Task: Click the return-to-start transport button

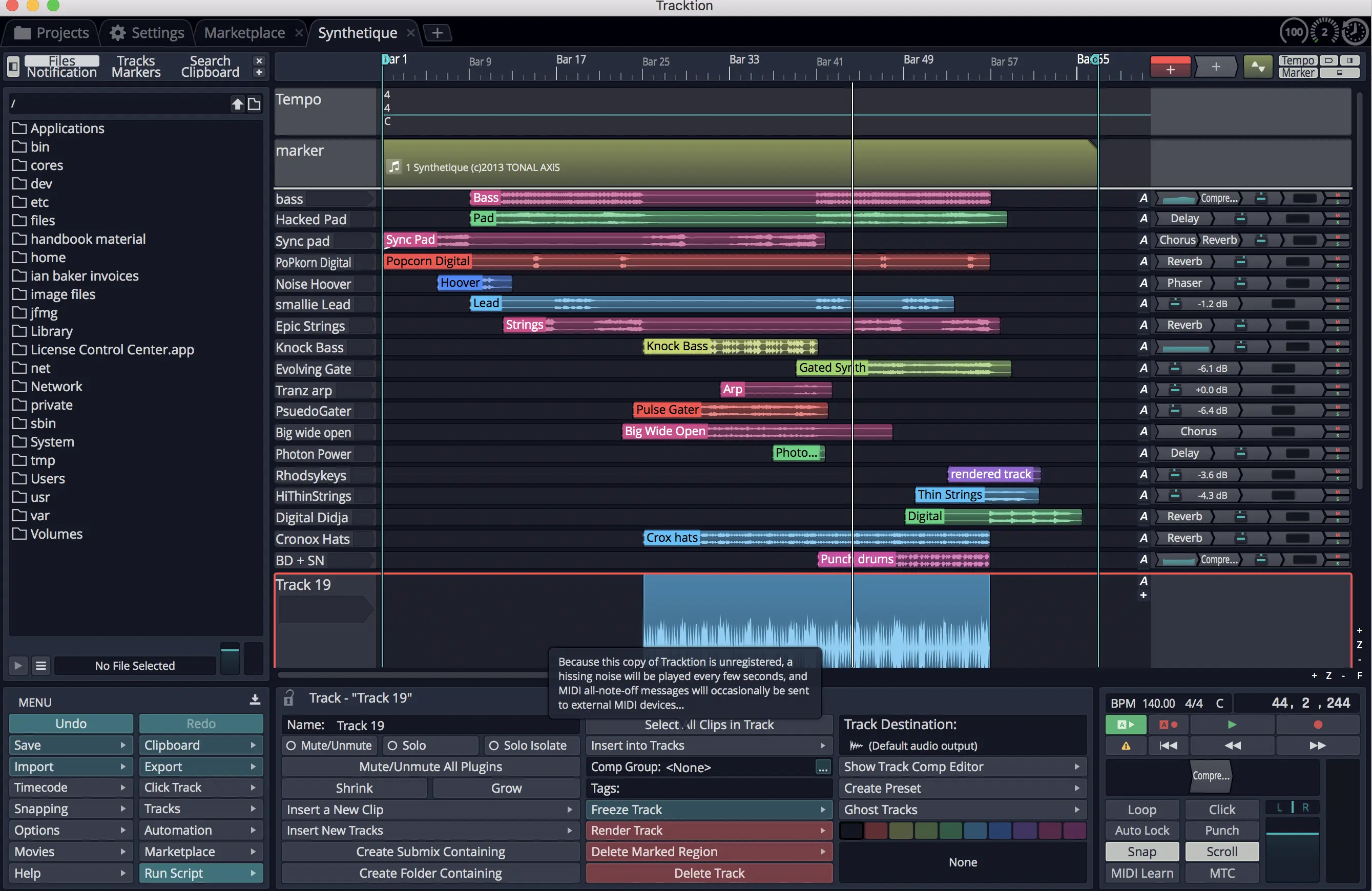Action: click(1168, 746)
